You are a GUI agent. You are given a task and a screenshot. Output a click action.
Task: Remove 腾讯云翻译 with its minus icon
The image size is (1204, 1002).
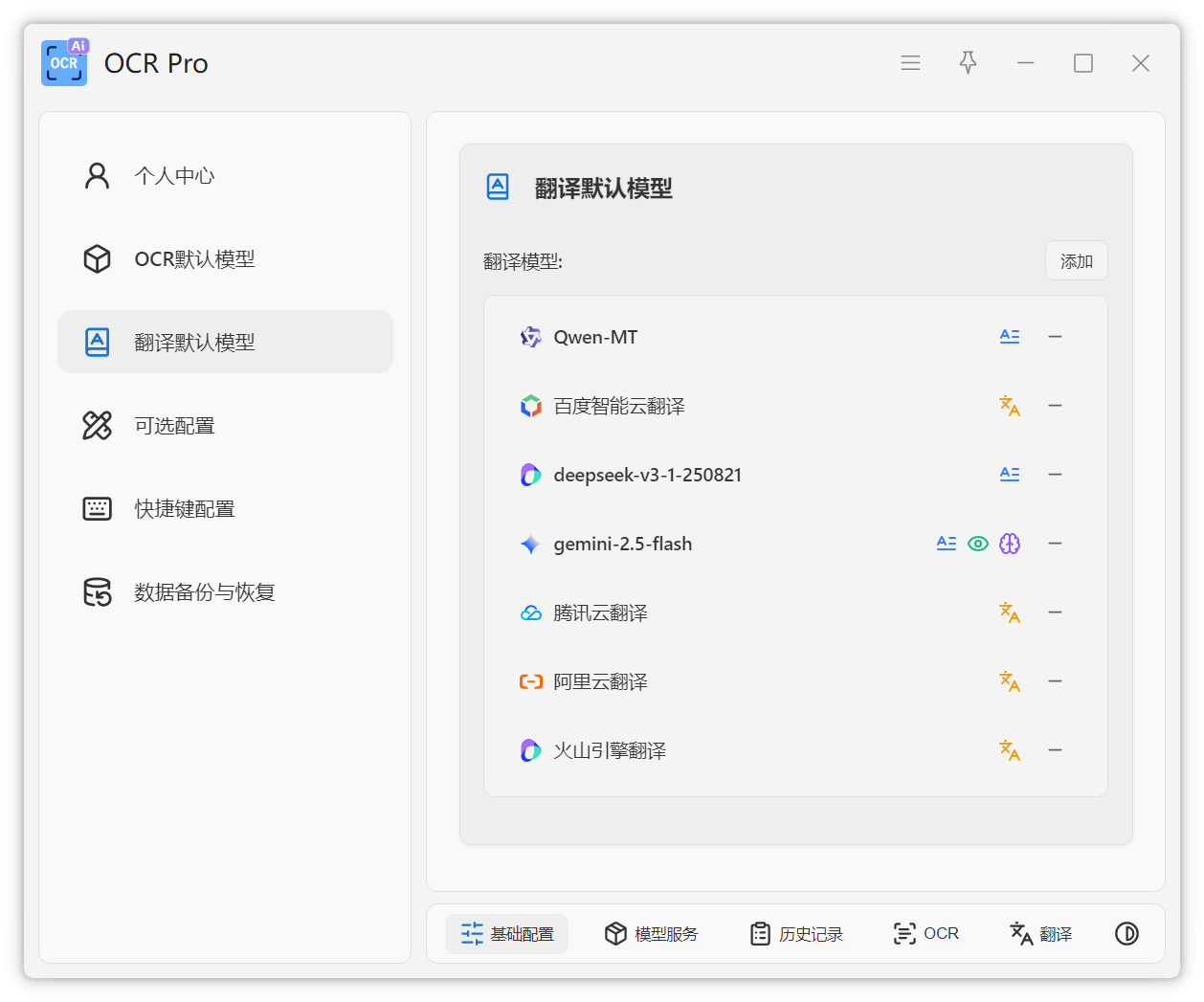[x=1055, y=612]
